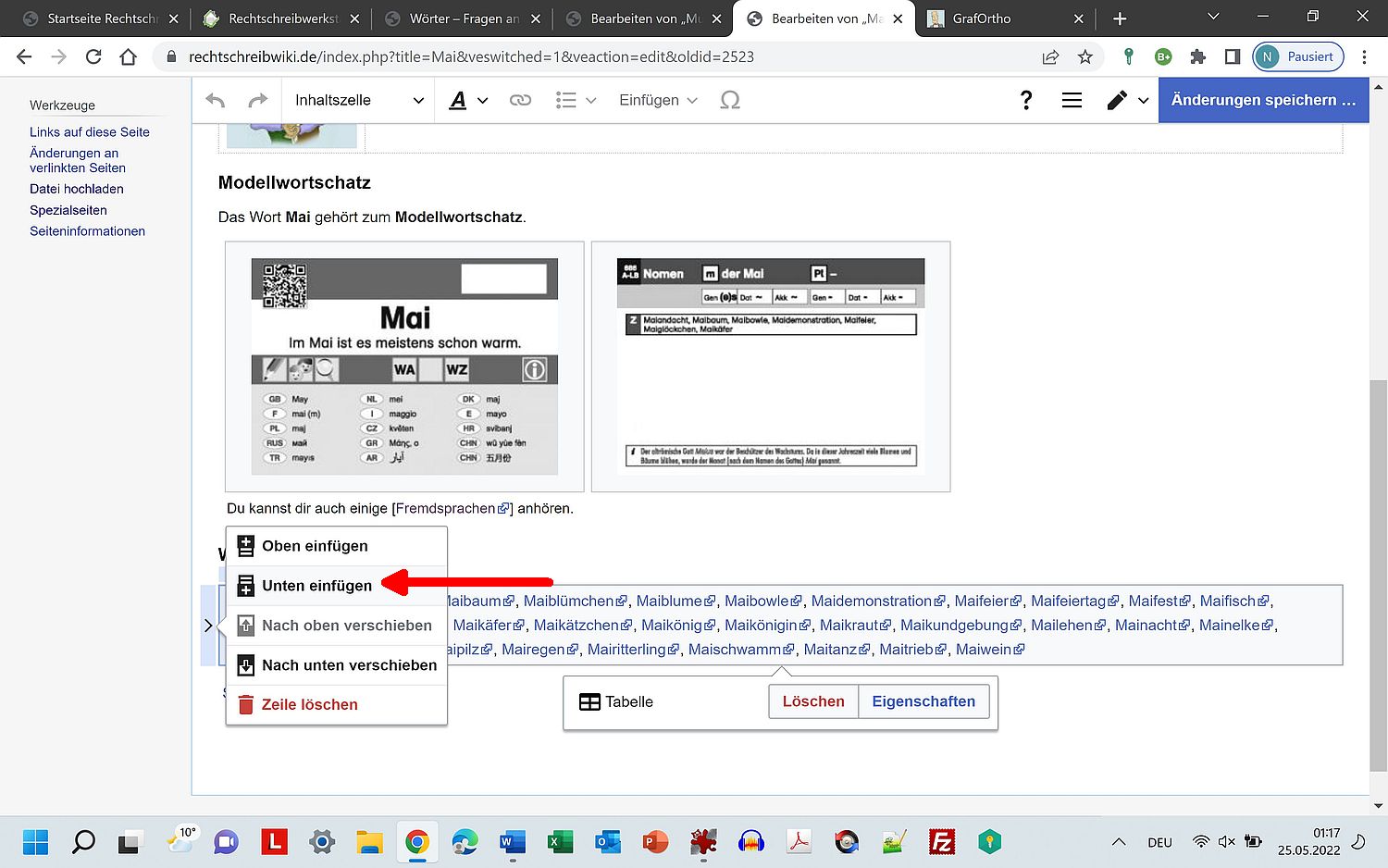
Task: Expand the Einfügen dropdown menu
Action: [x=658, y=100]
